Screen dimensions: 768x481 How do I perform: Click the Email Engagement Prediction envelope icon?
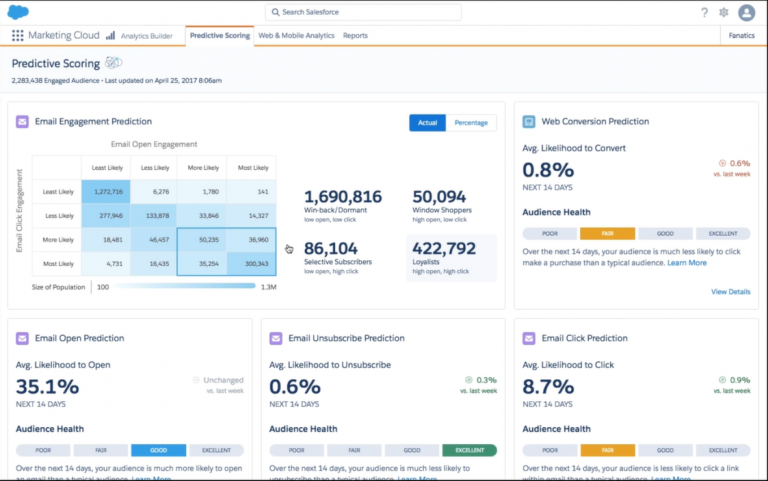click(22, 121)
